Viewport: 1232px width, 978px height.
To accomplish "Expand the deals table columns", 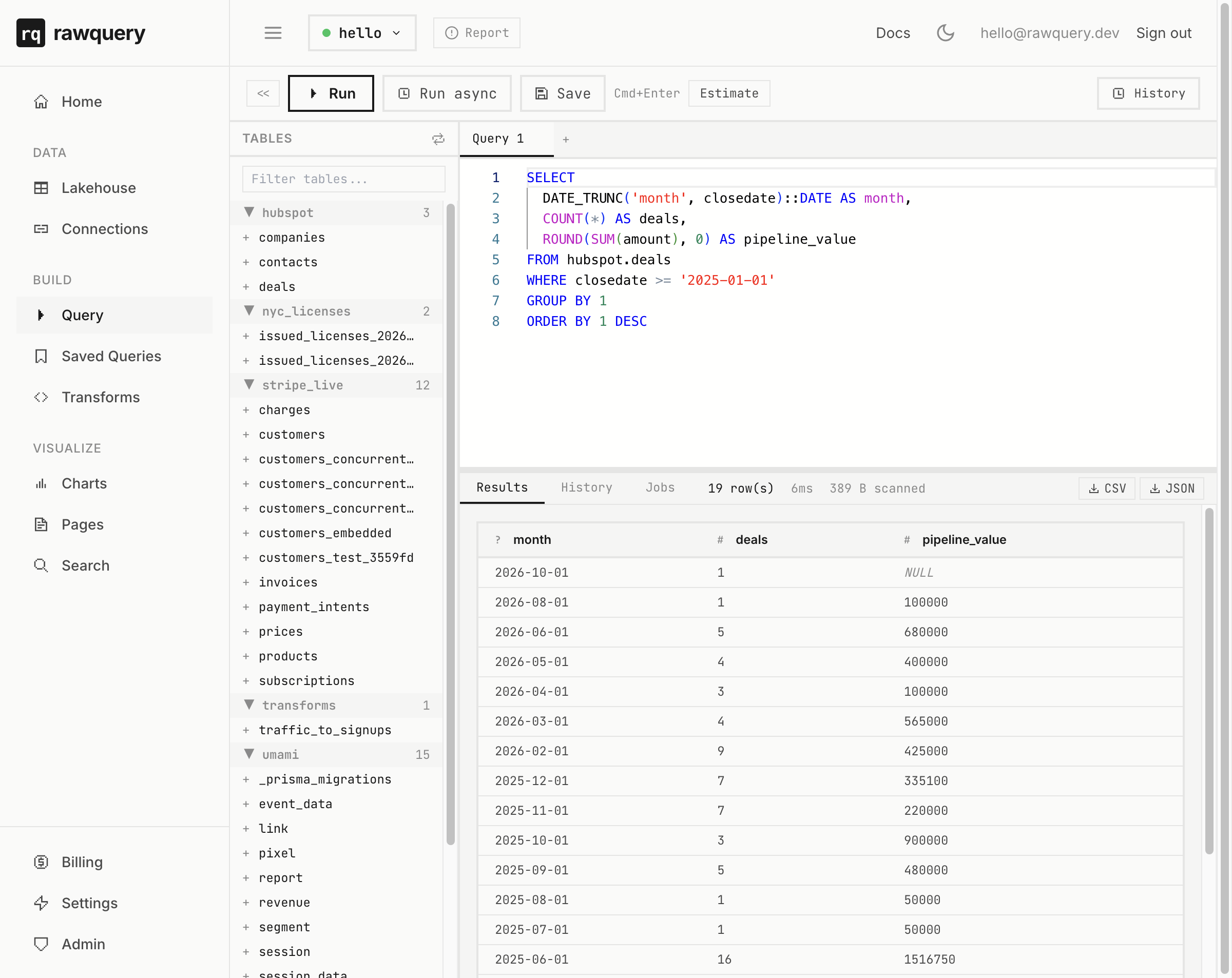I will coord(246,286).
